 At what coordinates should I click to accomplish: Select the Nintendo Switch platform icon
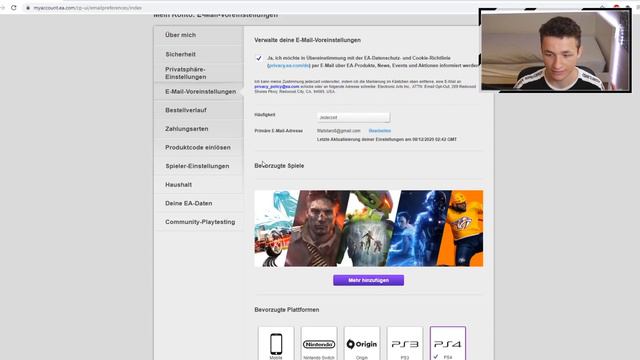(x=319, y=344)
